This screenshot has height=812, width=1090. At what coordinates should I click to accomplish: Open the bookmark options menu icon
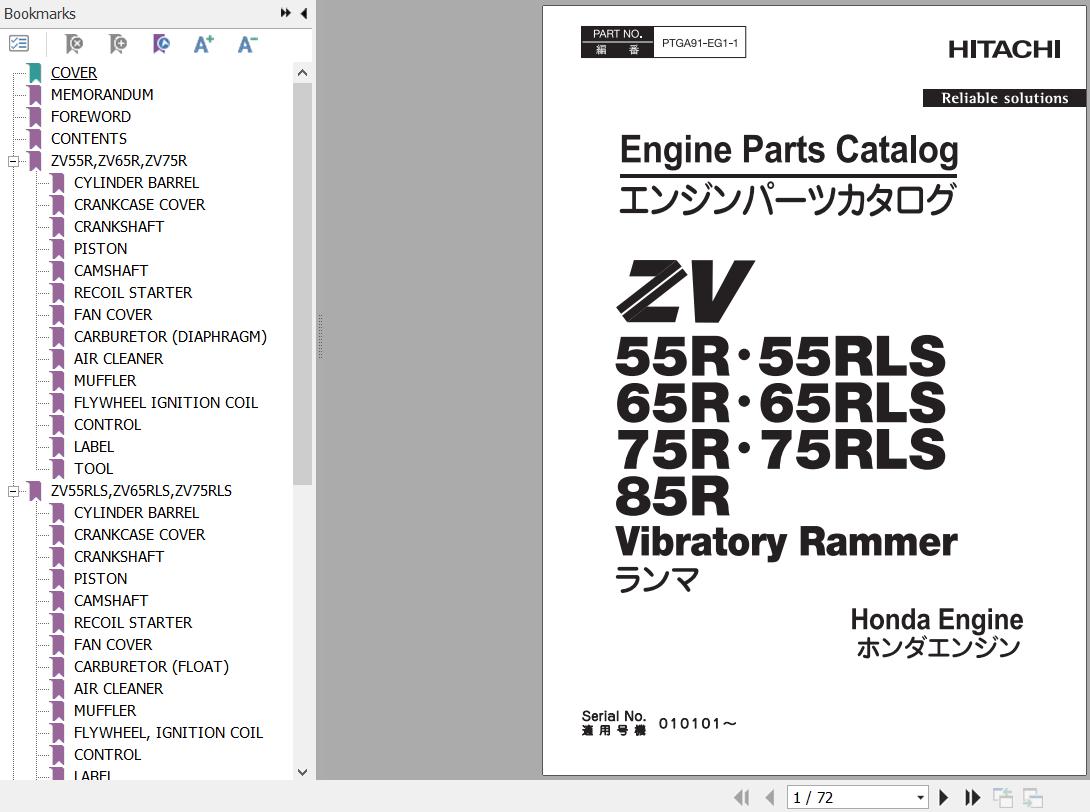(19, 44)
